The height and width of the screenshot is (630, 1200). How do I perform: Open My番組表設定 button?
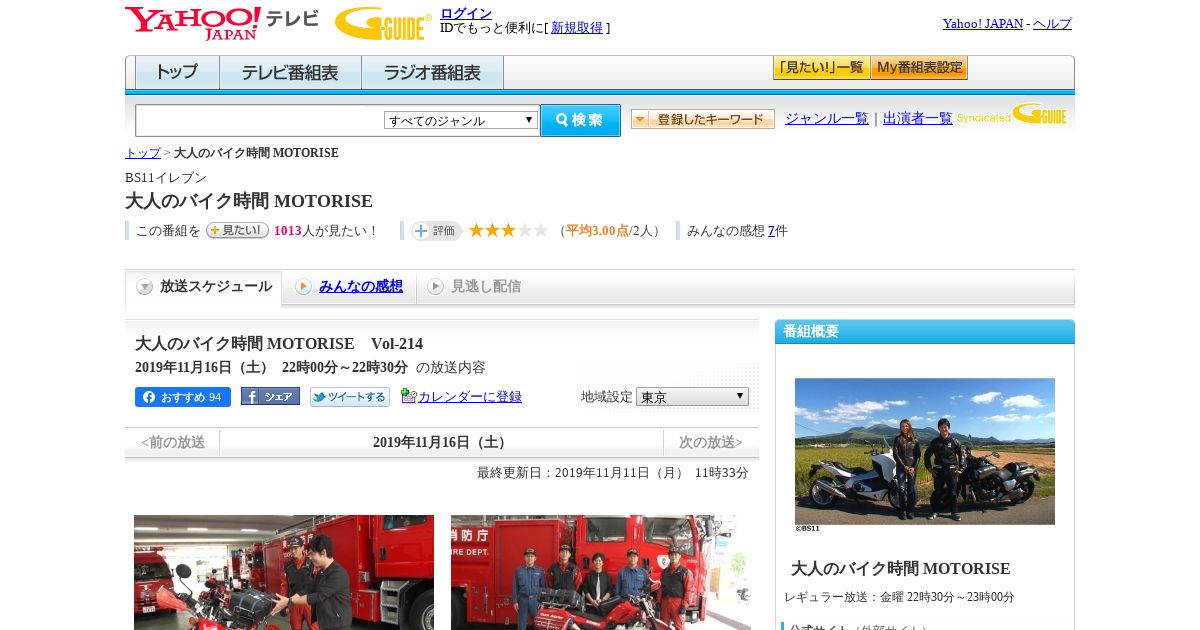(x=919, y=68)
